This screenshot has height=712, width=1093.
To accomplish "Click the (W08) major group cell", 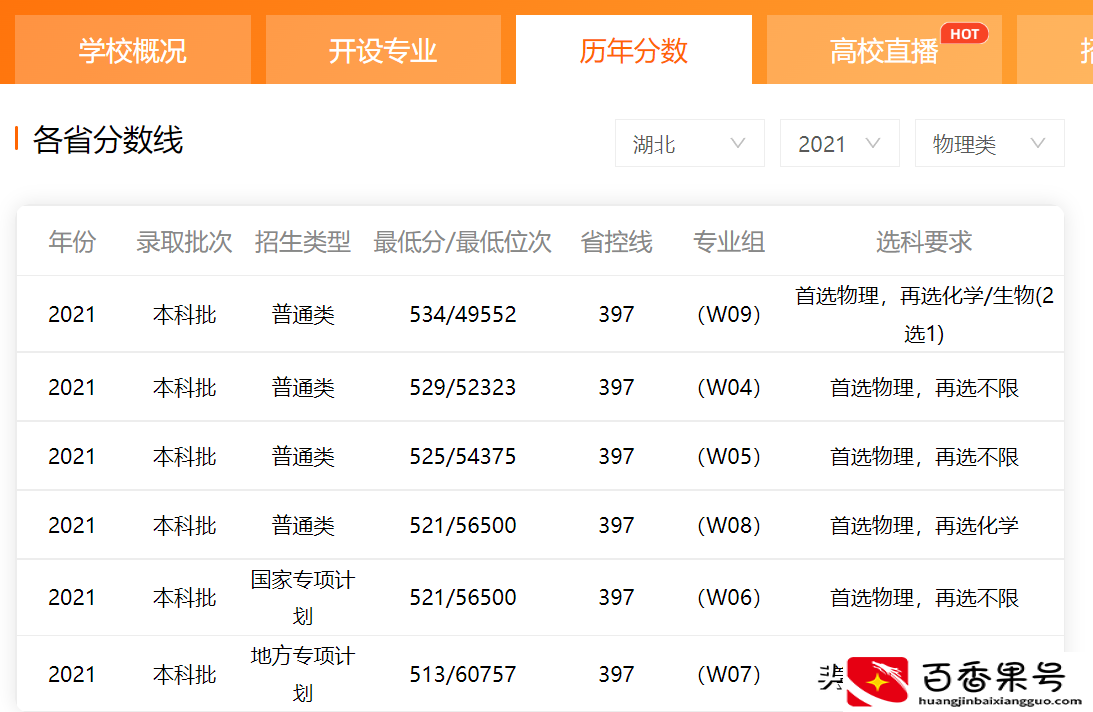I will (x=728, y=525).
